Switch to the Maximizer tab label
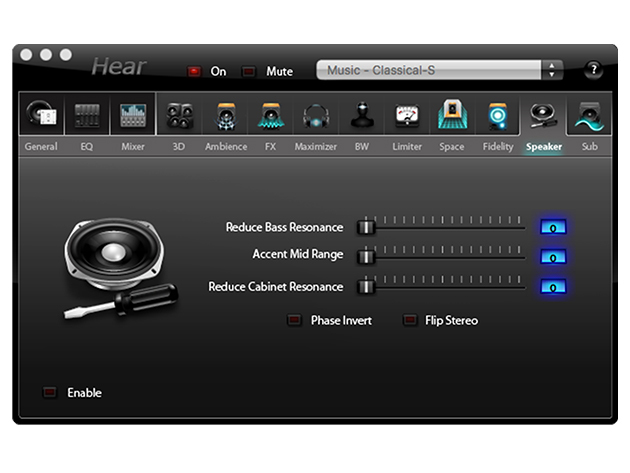This screenshot has width=630, height=473. coord(316,147)
